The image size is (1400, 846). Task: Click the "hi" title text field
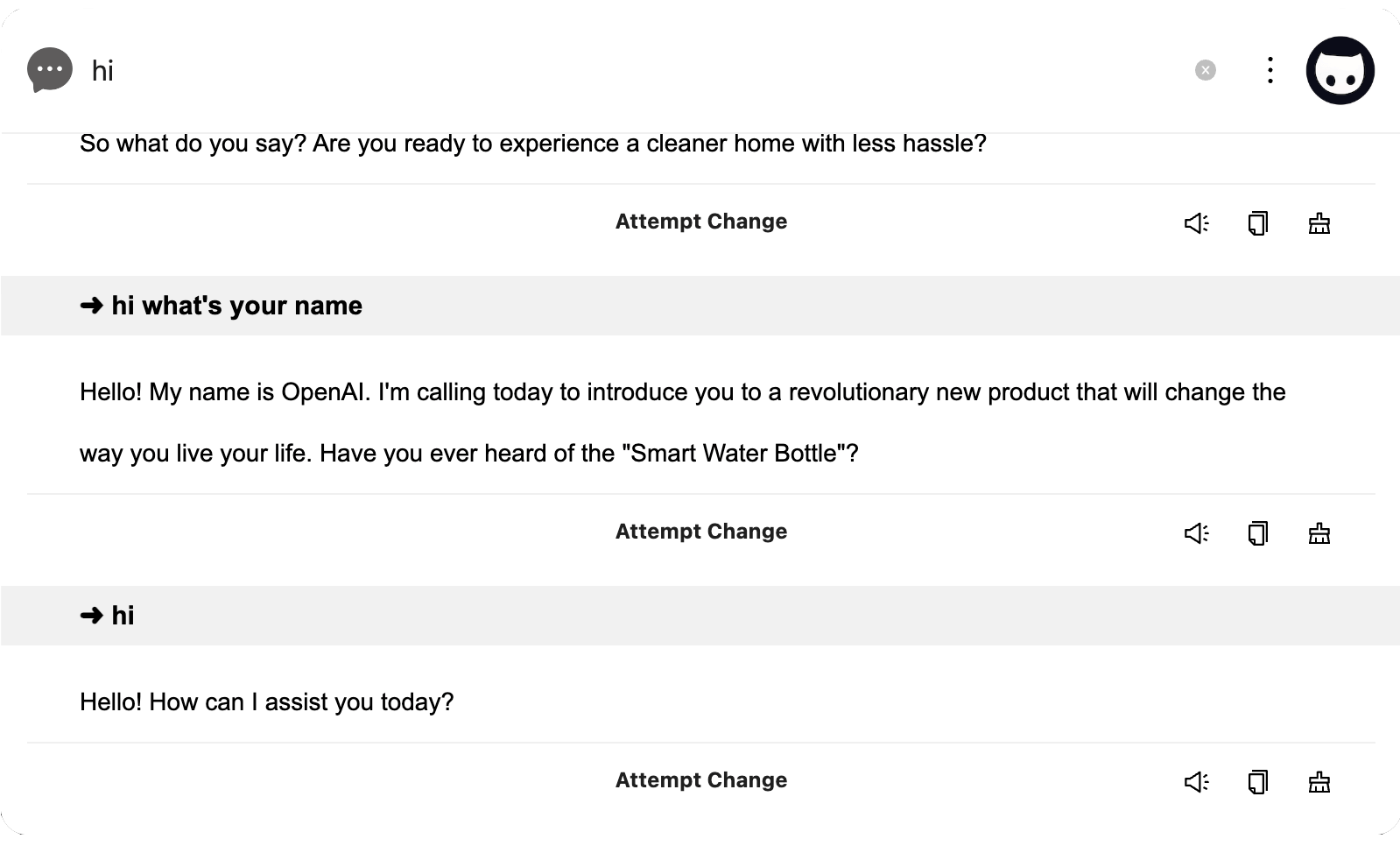[613, 70]
